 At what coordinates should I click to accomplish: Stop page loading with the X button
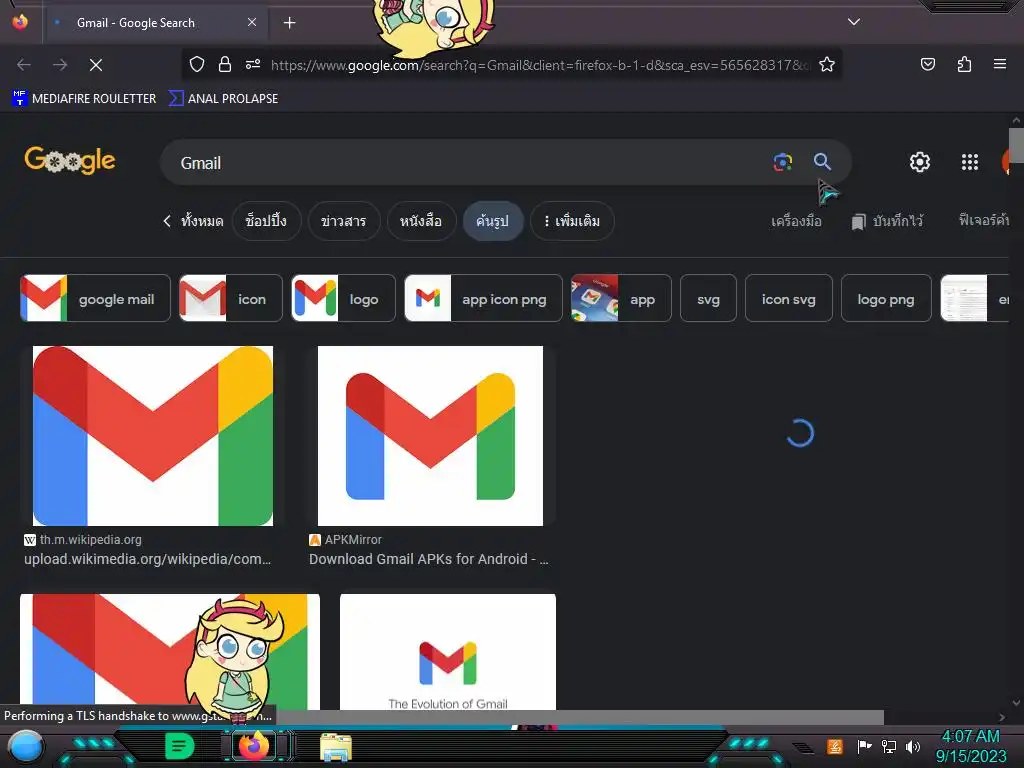pyautogui.click(x=96, y=65)
